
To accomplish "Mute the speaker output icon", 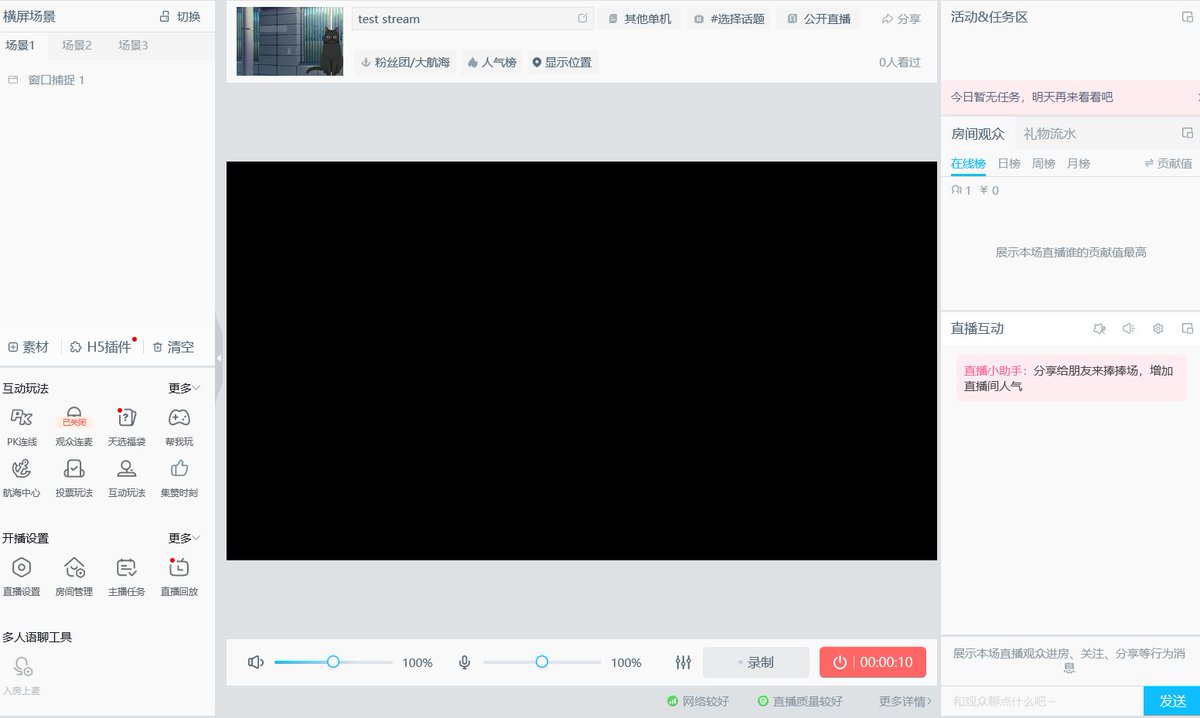I will (256, 662).
